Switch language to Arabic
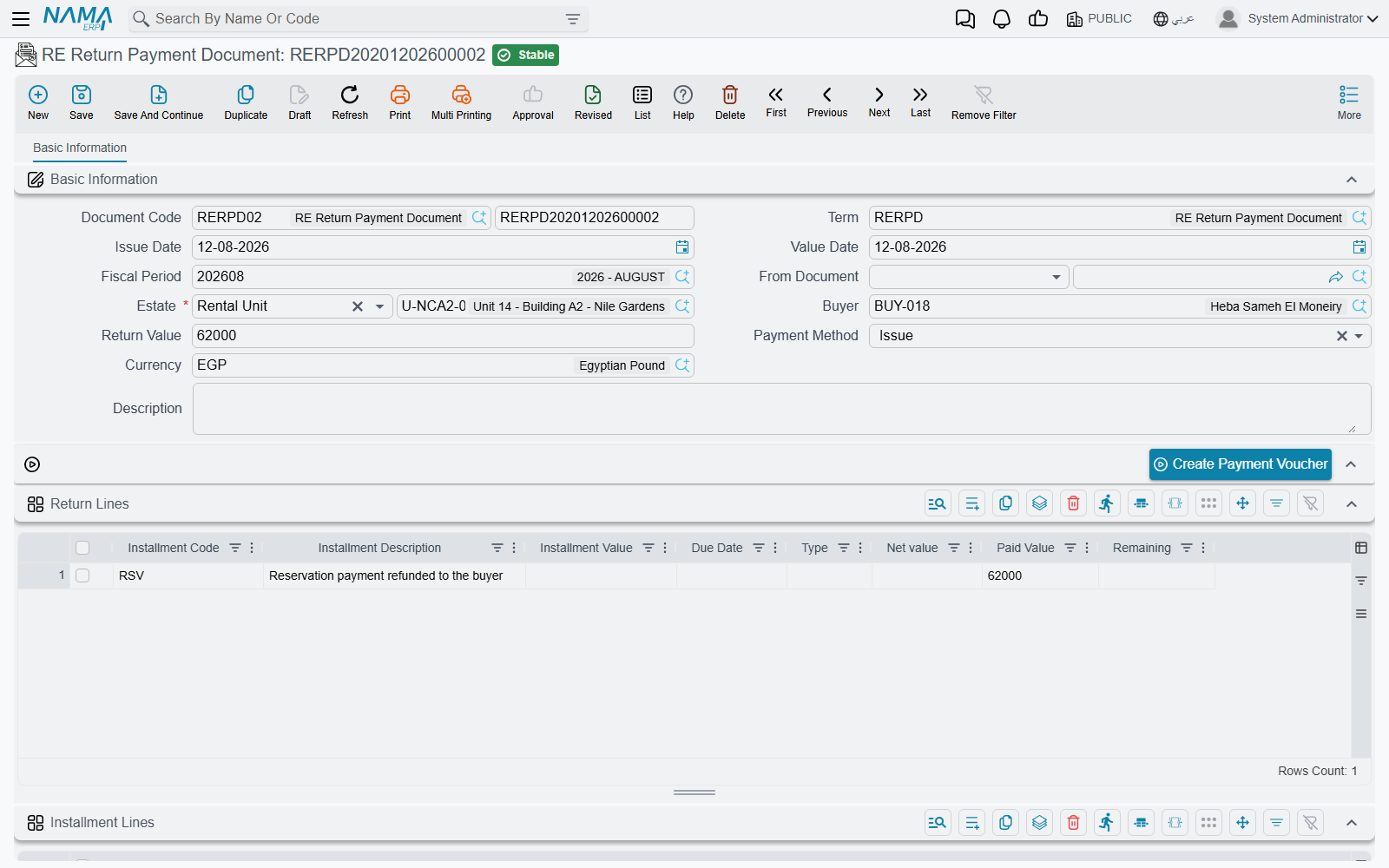Viewport: 1389px width, 868px height. 1174,19
